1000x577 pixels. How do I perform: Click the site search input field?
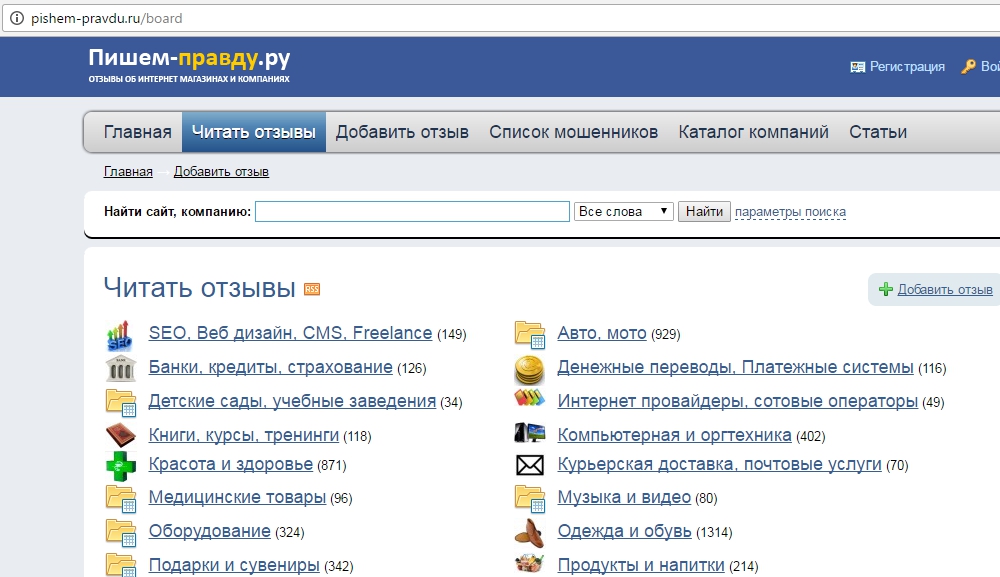412,212
